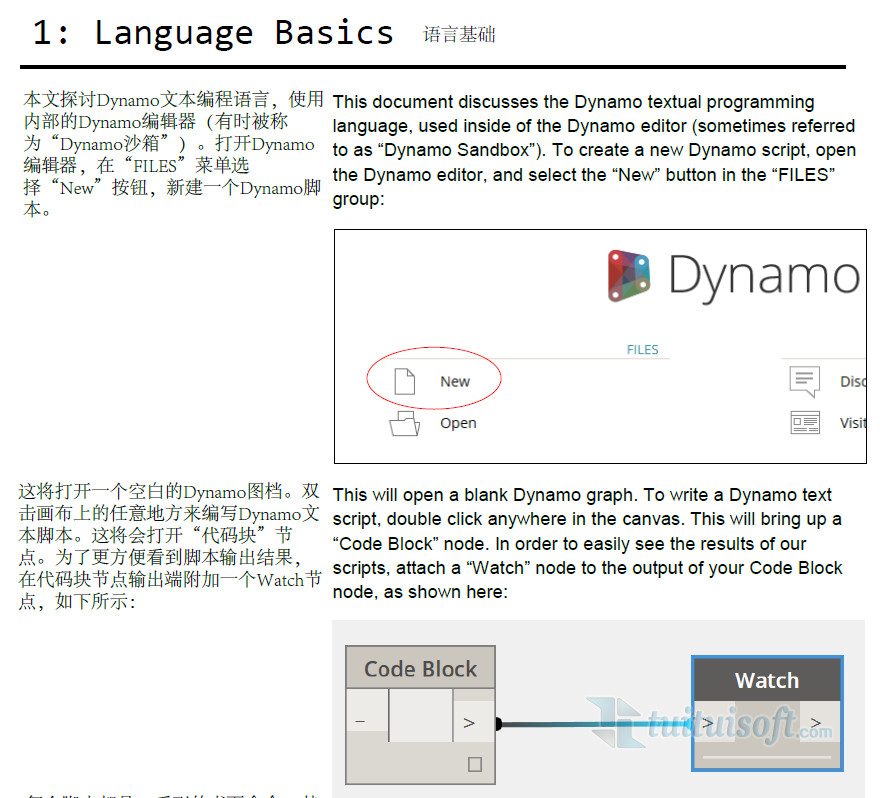Click the minus button on Code Block

(x=360, y=721)
